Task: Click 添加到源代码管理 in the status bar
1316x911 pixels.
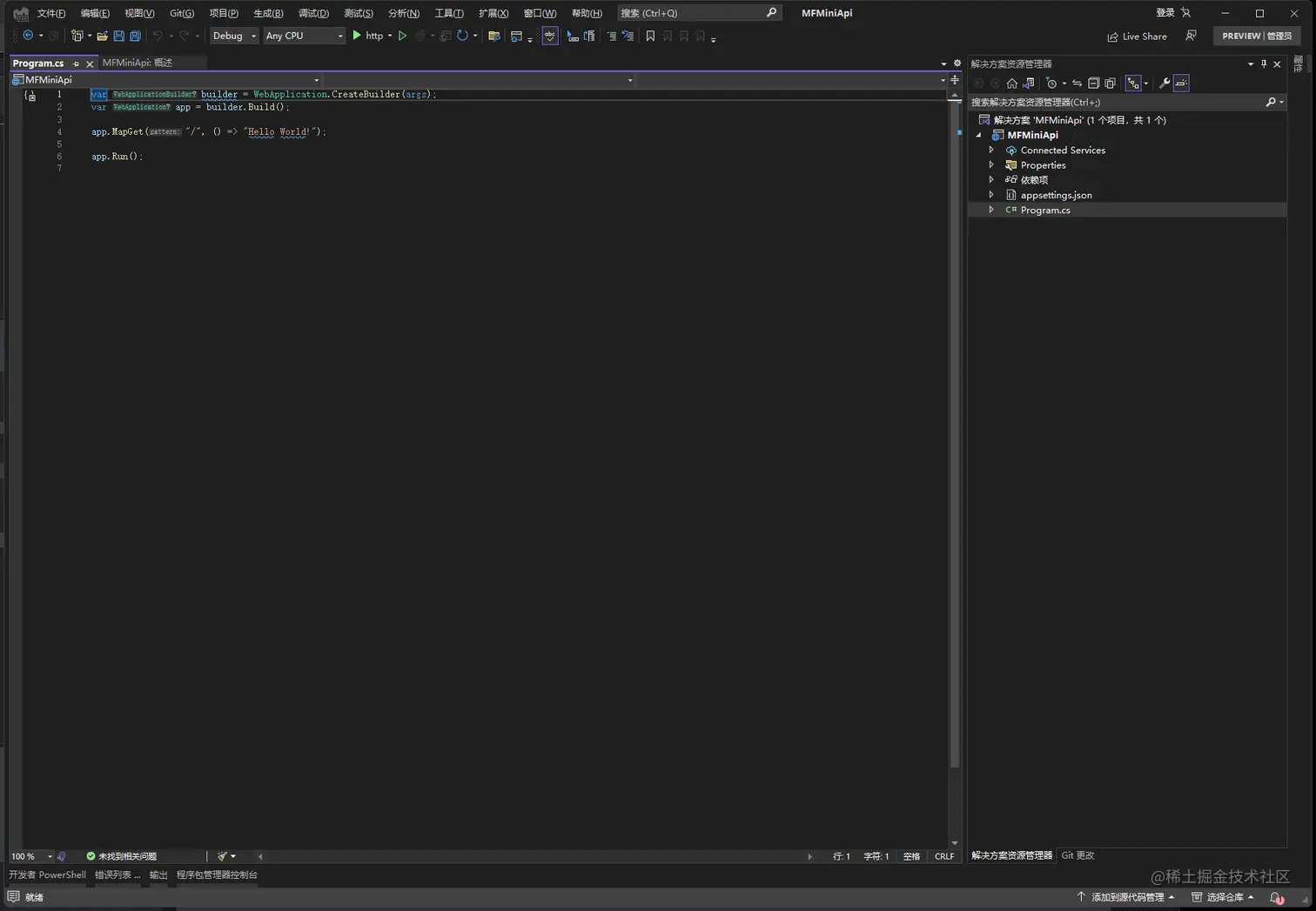Action: [1126, 897]
